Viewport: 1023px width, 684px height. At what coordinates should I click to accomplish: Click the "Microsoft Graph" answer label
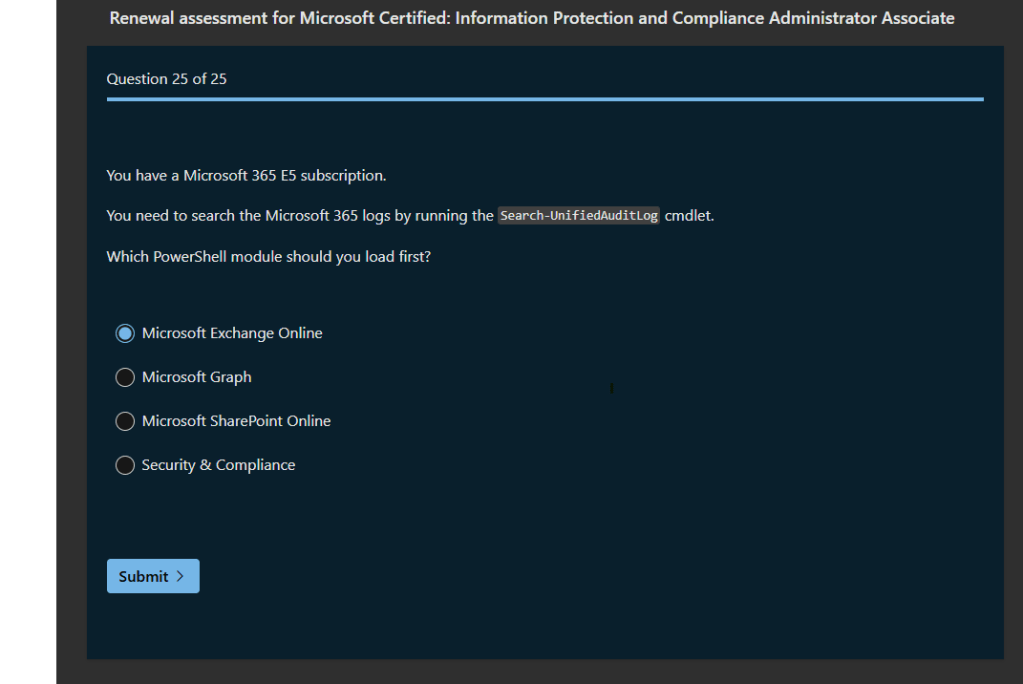tap(197, 377)
